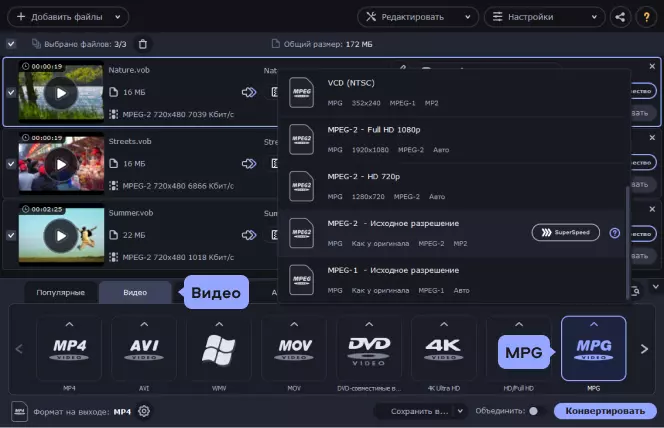This screenshot has width=664, height=428.
Task: Remove the Streets.vob file with X
Action: pos(652,138)
